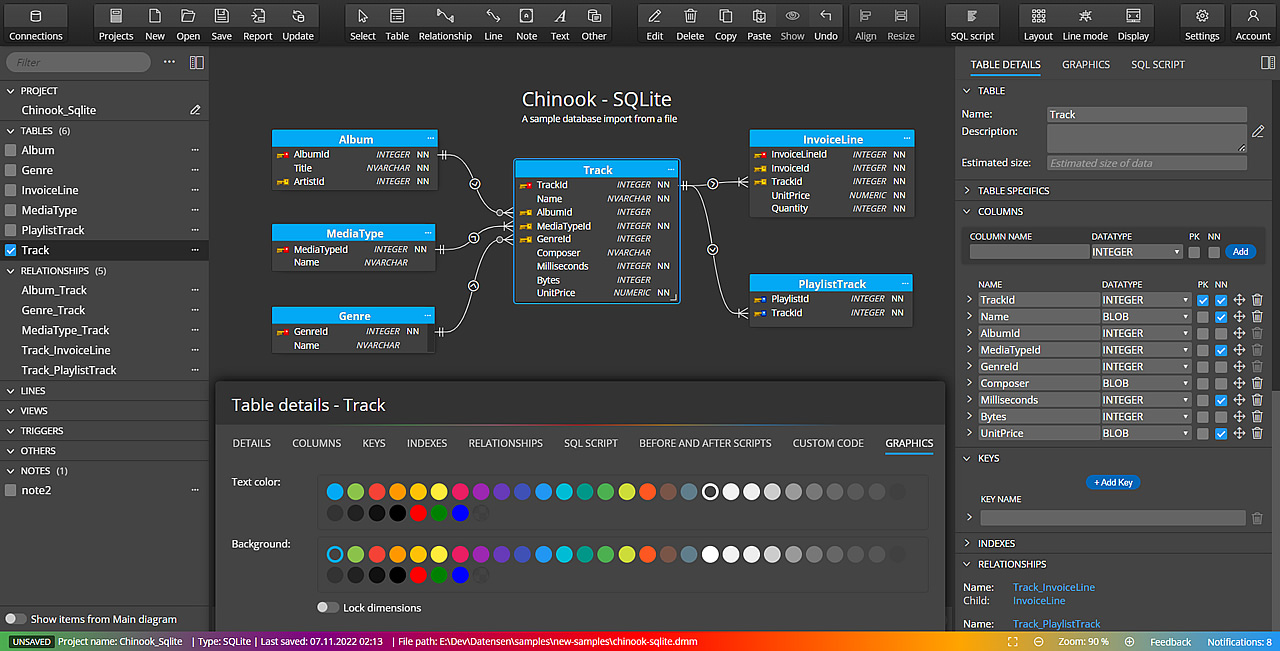Delete the UnitPrice column with trash icon
This screenshot has width=1280, height=651.
click(x=1257, y=434)
